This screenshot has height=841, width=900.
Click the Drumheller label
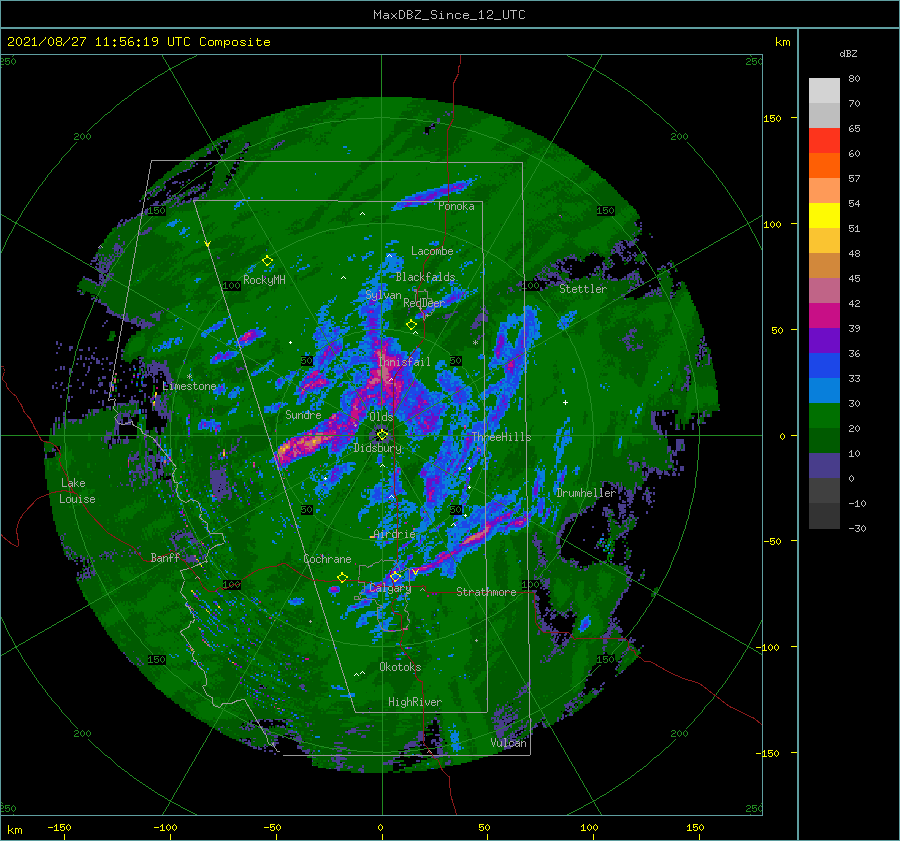(x=586, y=493)
